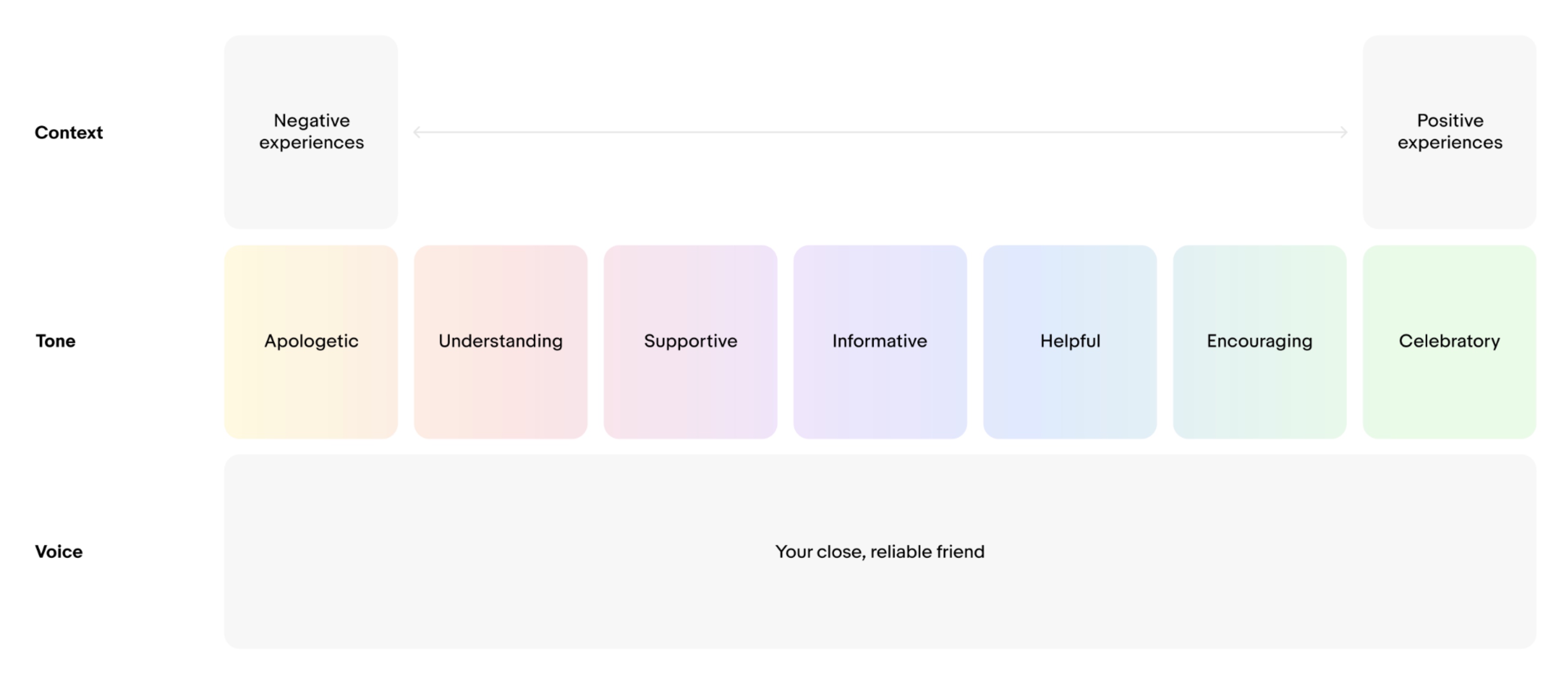Click the word Apologetic
The height and width of the screenshot is (684, 1568).
coord(311,341)
